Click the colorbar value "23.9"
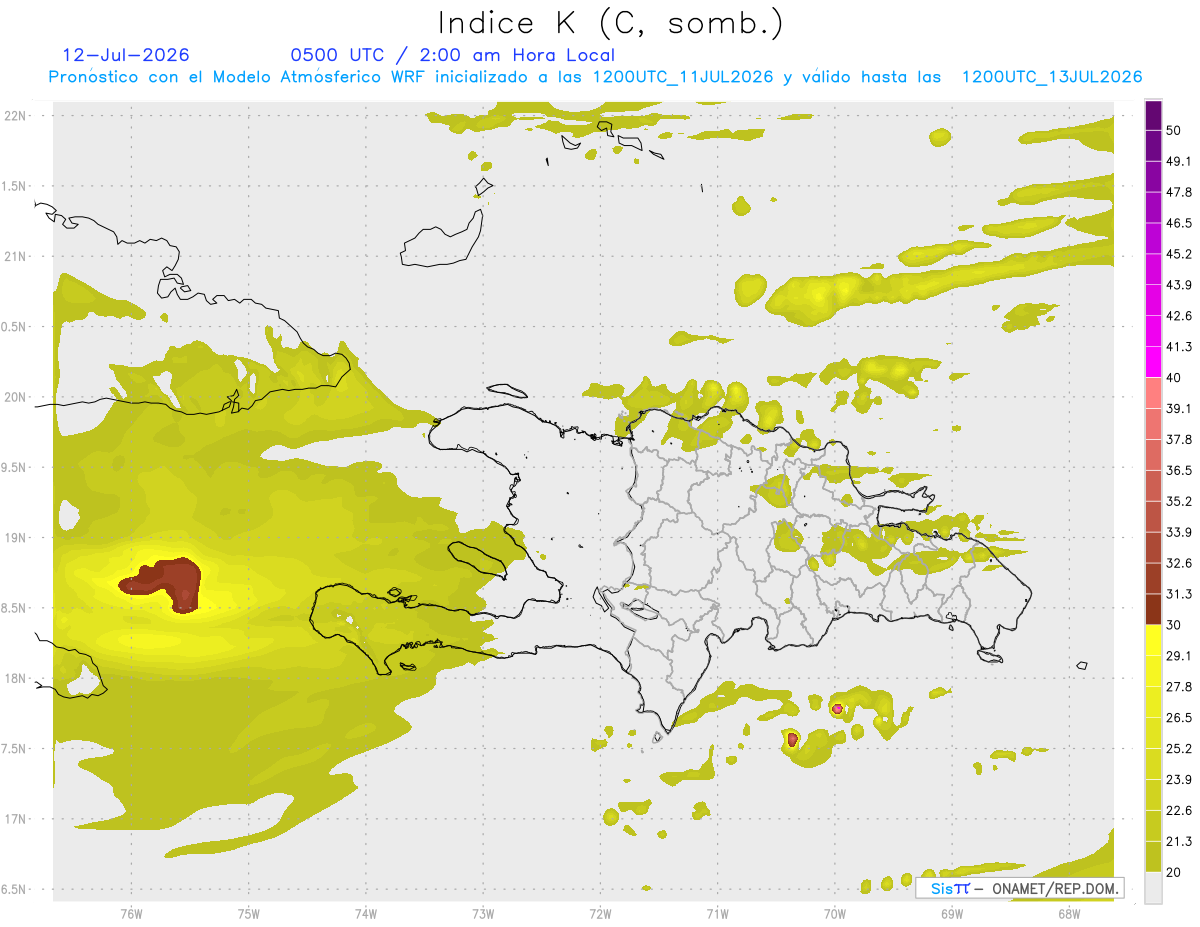Screen dimensions: 1200x927 click(x=1179, y=780)
